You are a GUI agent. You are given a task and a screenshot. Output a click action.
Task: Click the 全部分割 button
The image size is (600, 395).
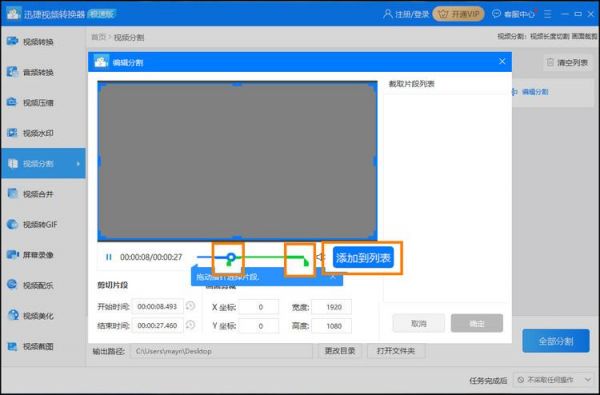556,341
